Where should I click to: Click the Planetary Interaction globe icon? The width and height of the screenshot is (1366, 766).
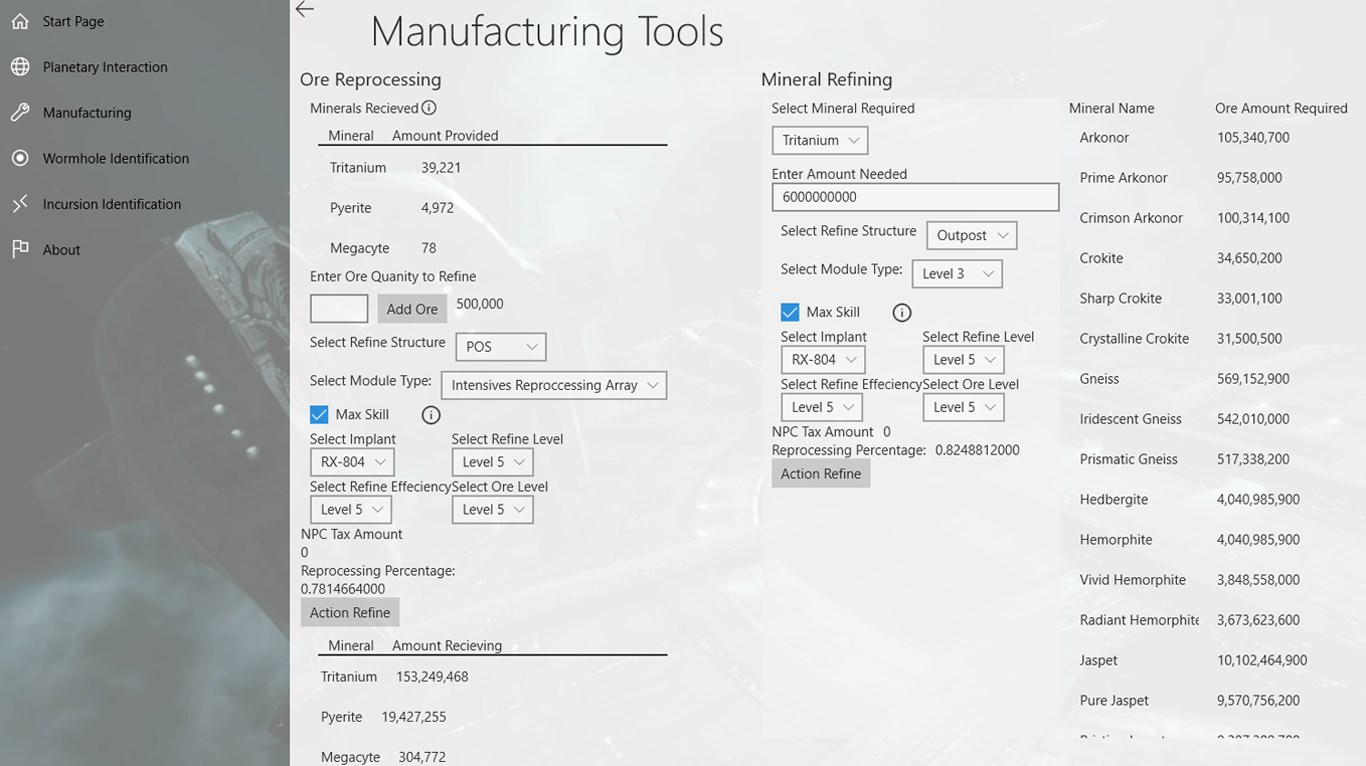pyautogui.click(x=20, y=67)
